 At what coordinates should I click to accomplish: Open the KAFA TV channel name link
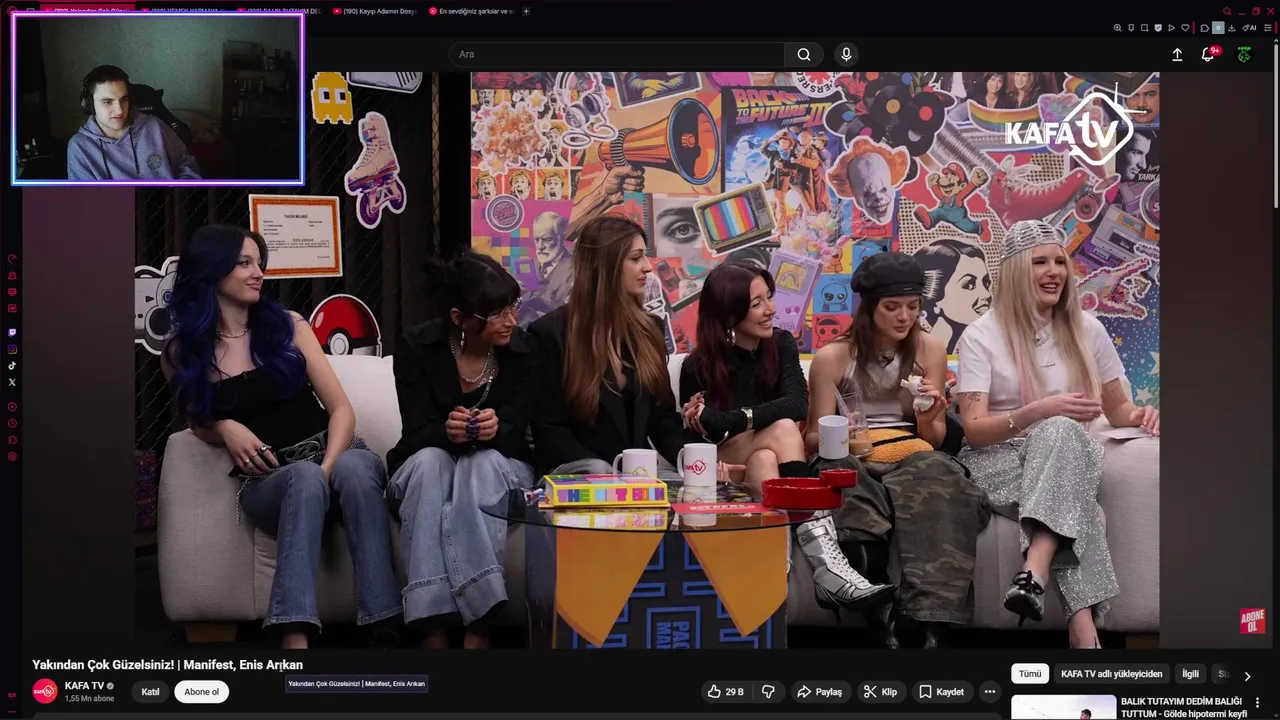coord(84,686)
